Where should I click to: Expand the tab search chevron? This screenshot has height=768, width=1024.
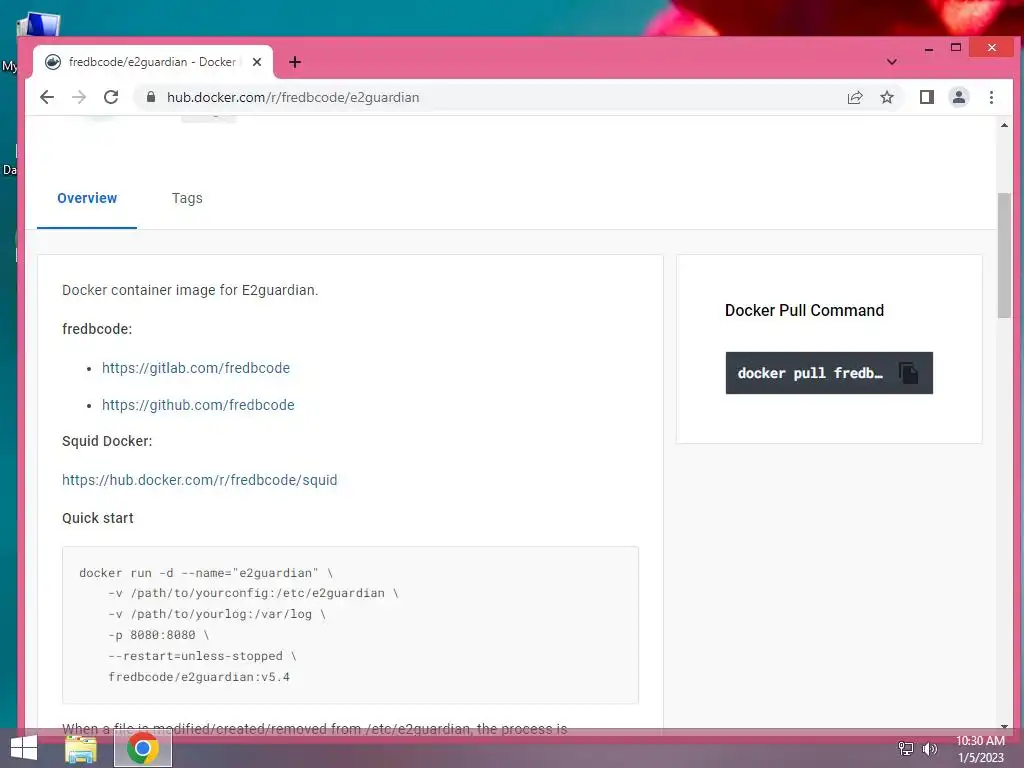point(891,62)
